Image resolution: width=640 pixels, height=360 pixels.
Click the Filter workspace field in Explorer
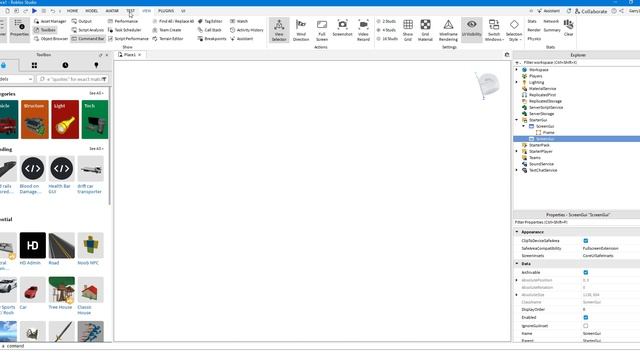point(578,63)
